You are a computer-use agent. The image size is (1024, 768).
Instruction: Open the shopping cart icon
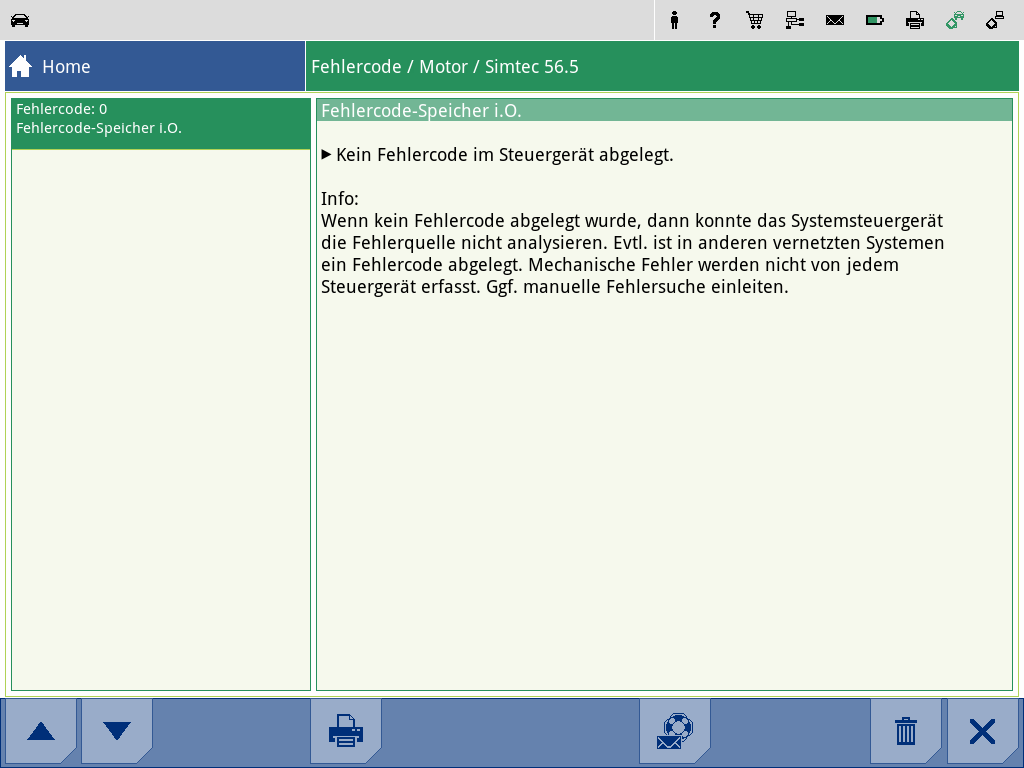click(755, 20)
